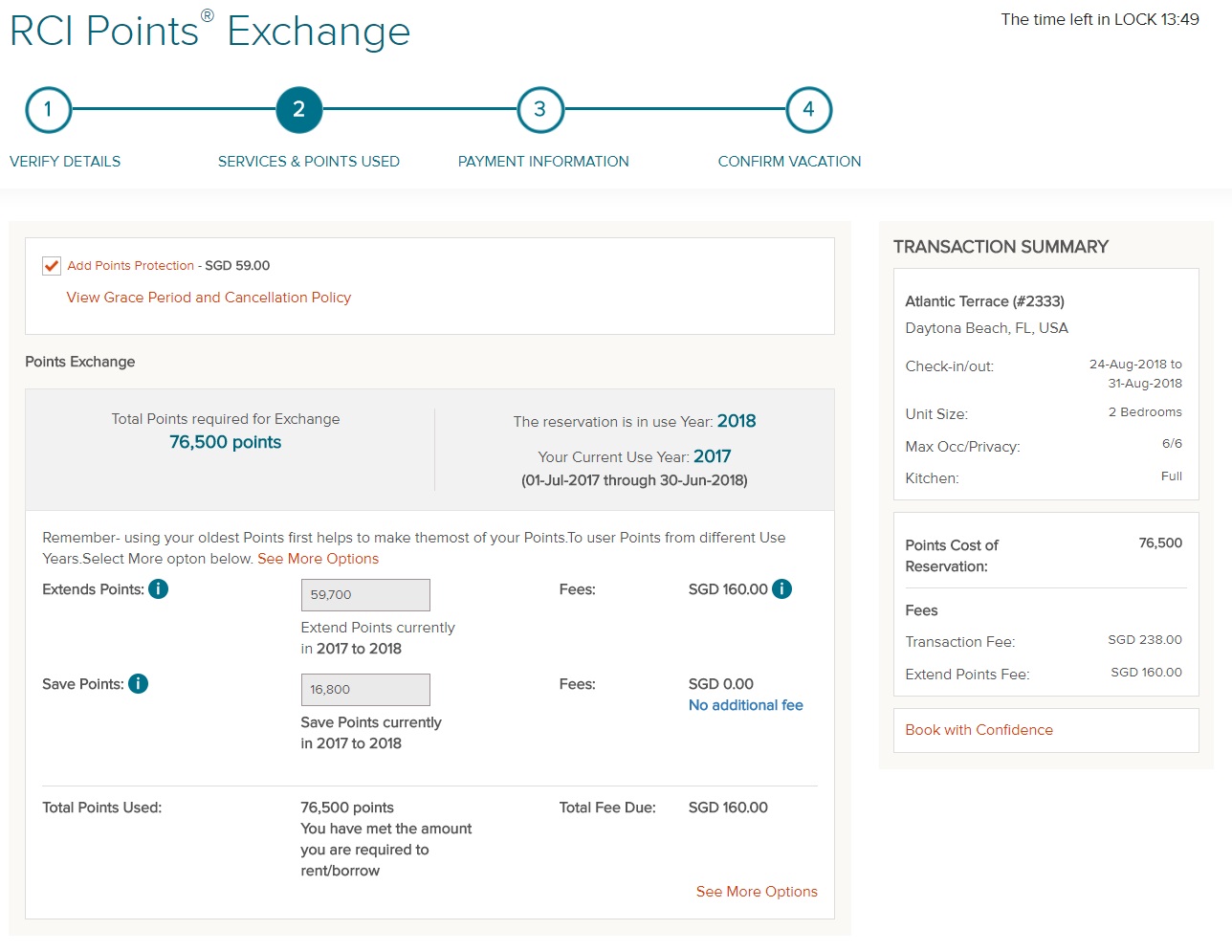
Task: Click the RCI Points Exchange heading
Action: (x=209, y=31)
